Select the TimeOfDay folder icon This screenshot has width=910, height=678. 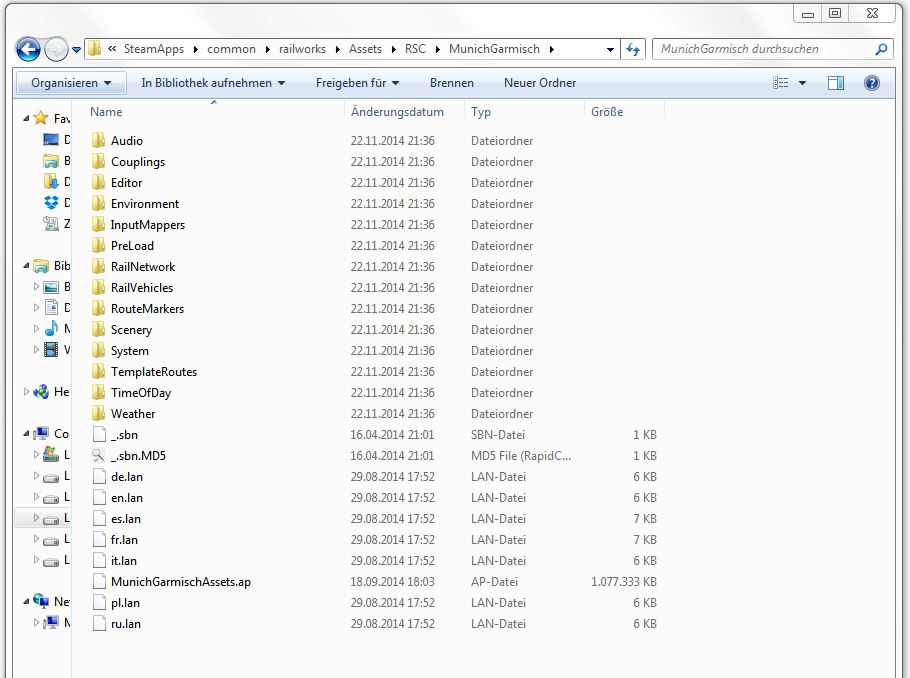coord(99,392)
